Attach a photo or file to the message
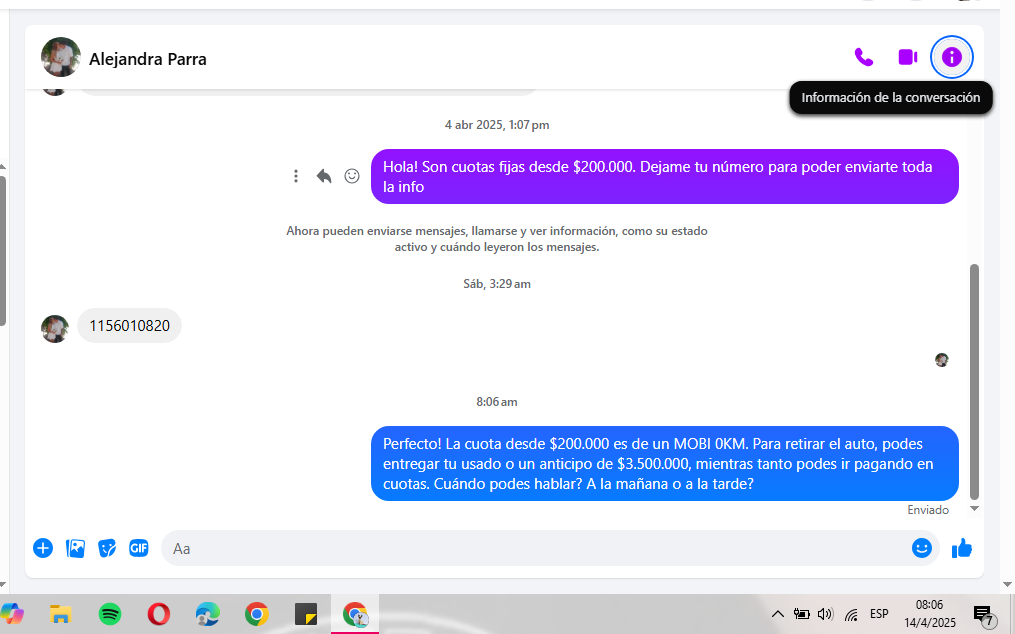The height and width of the screenshot is (634, 1015). (75, 549)
